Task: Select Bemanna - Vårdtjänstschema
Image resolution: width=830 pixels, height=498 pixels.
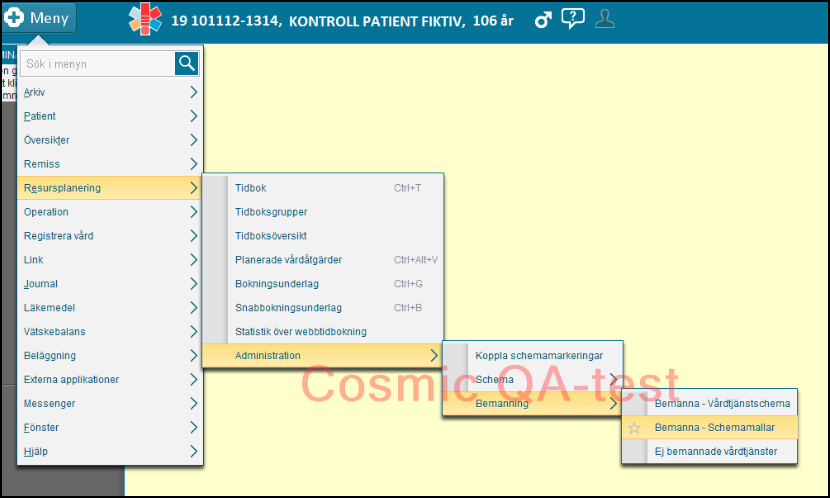Action: [722, 404]
